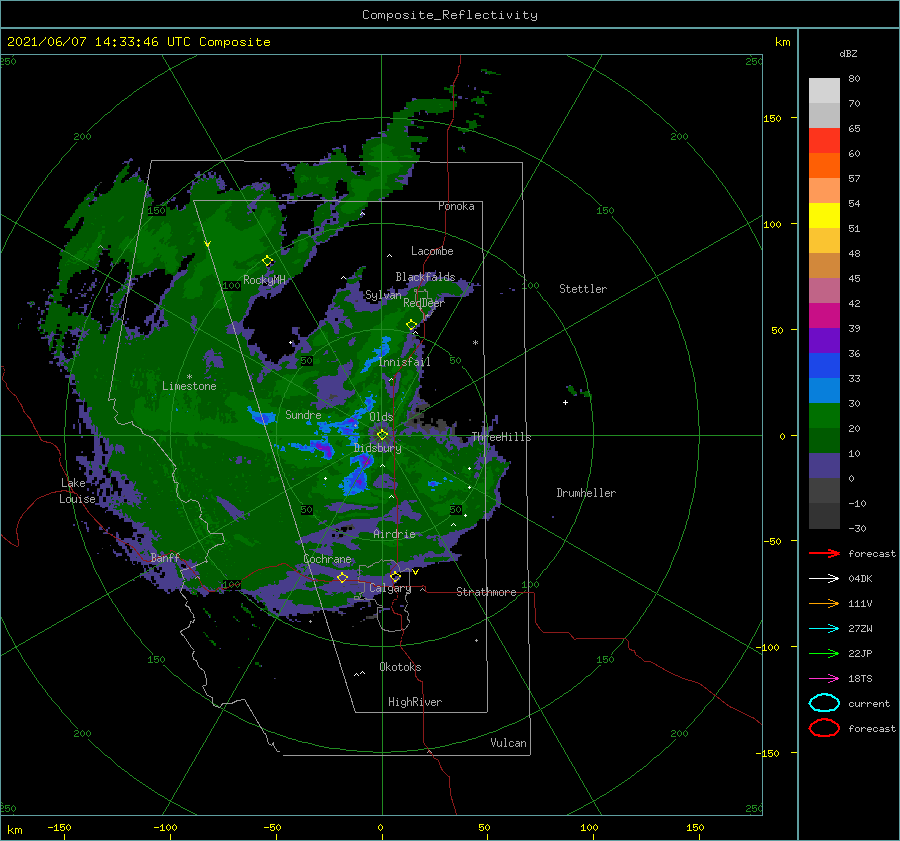This screenshot has height=841, width=900.
Task: Click the yellow diamond marker near RockyMH
Action: click(x=267, y=261)
